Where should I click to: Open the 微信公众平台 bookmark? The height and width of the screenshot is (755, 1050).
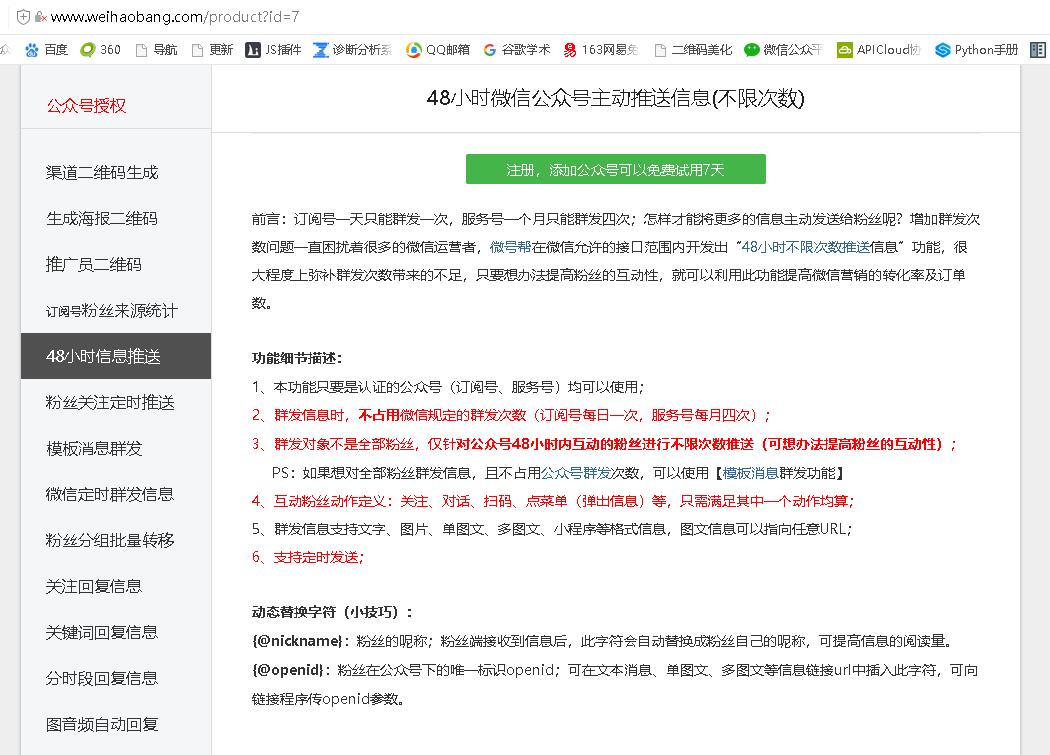point(783,50)
